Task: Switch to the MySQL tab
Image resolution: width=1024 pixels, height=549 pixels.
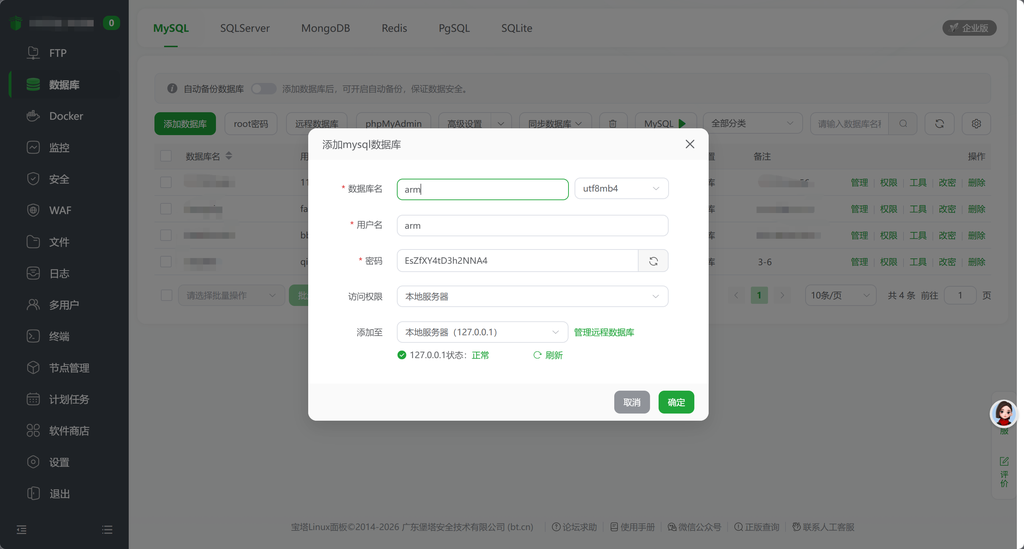Action: pyautogui.click(x=170, y=28)
